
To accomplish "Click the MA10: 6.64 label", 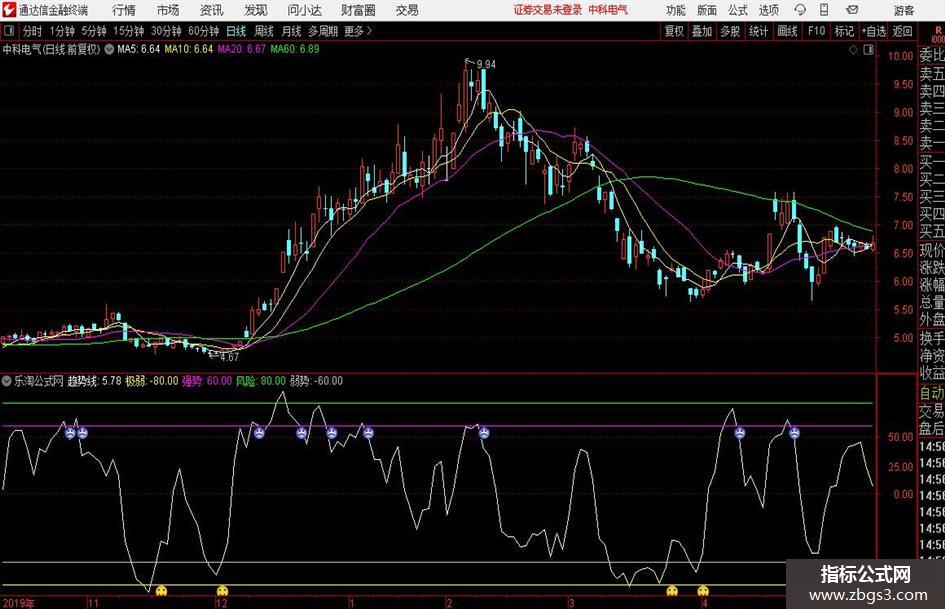I will pyautogui.click(x=189, y=49).
